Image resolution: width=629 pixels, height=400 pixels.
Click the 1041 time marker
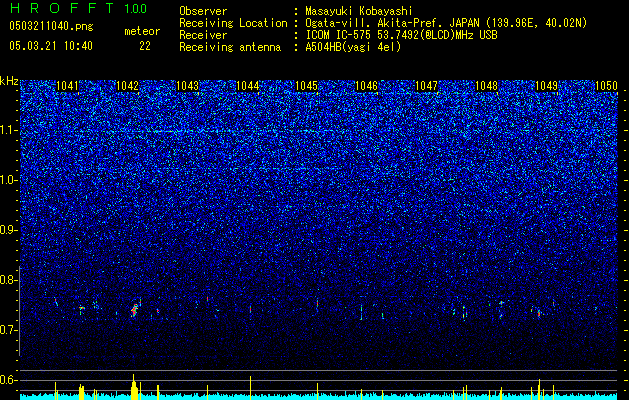coord(67,86)
